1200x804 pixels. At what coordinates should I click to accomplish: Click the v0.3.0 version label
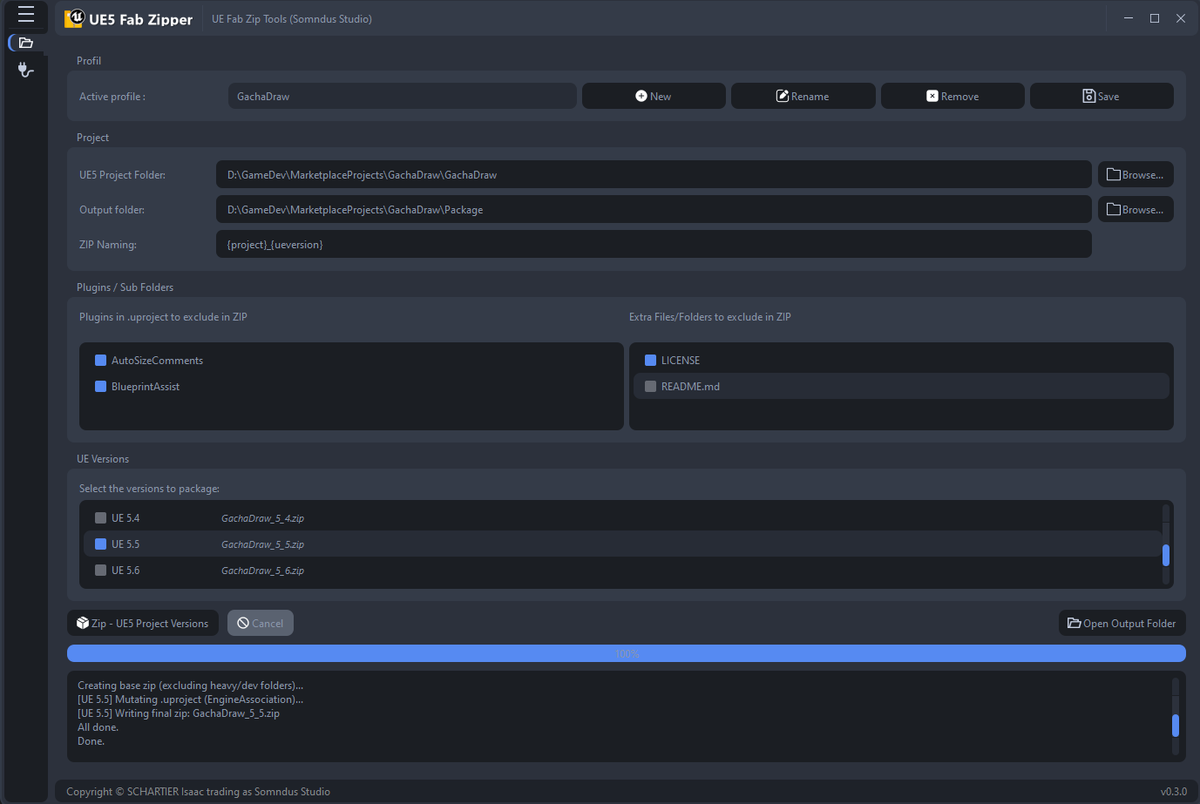pos(1174,791)
